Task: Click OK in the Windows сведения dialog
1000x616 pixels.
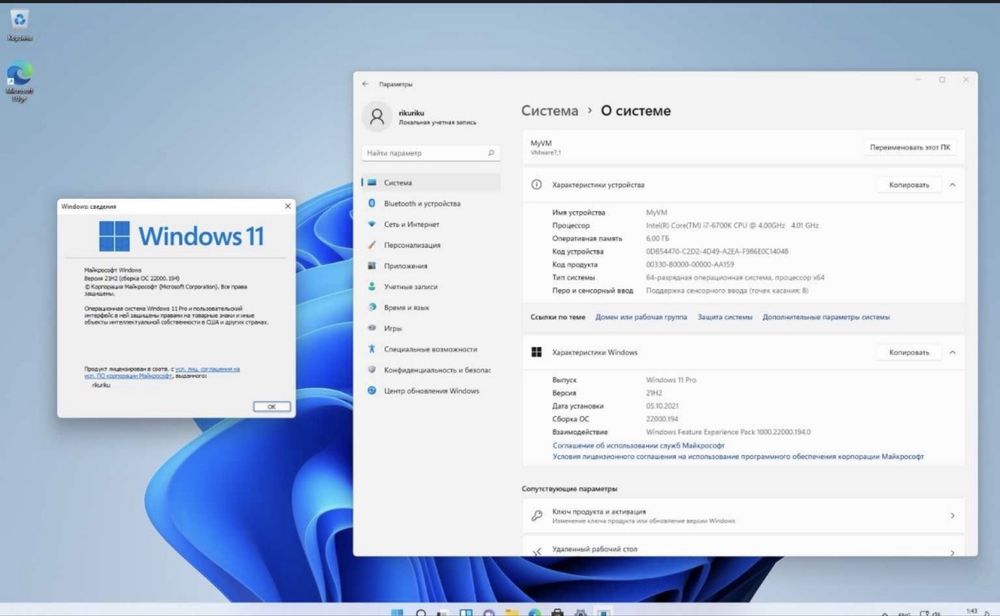Action: 272,406
